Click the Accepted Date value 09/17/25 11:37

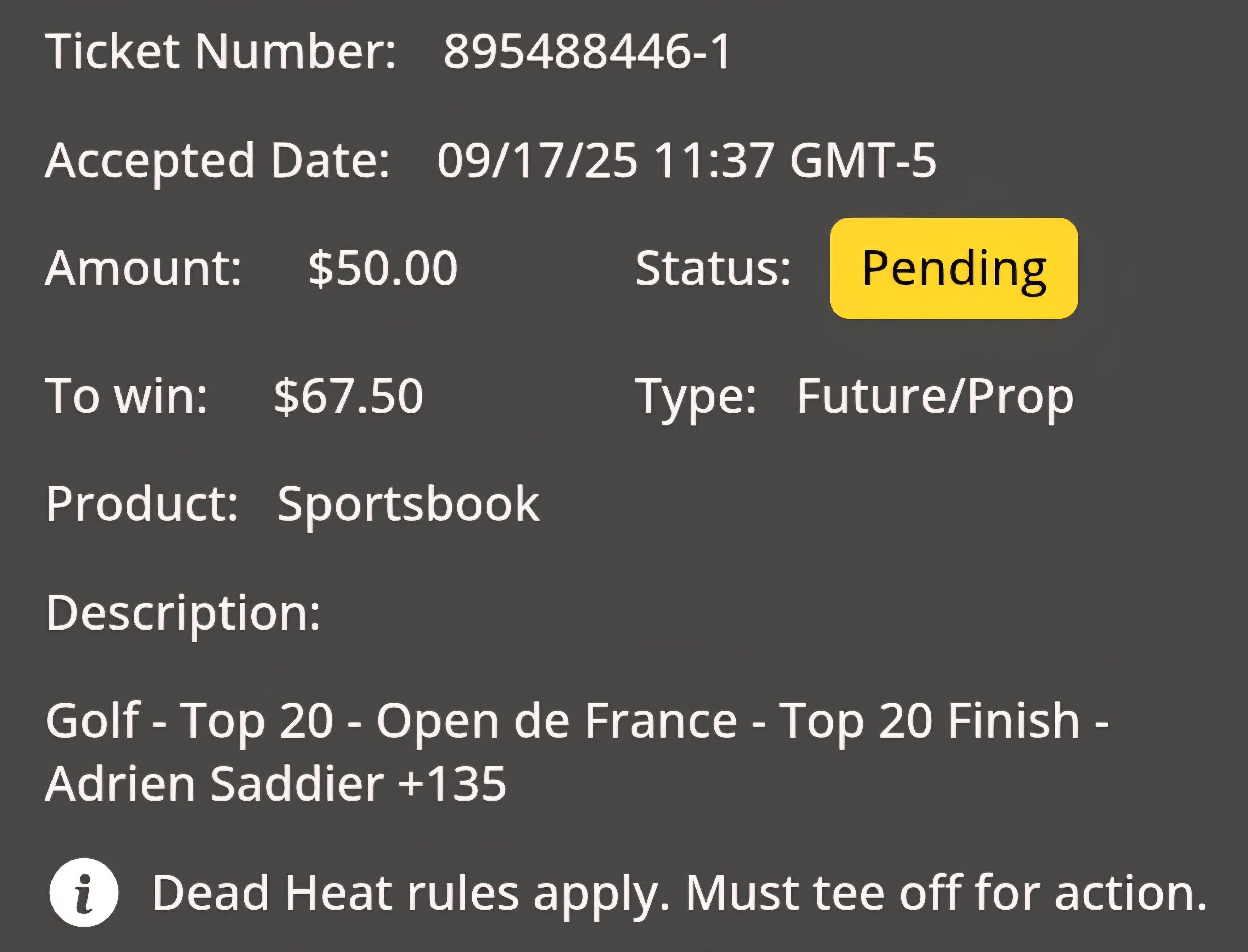[605, 160]
